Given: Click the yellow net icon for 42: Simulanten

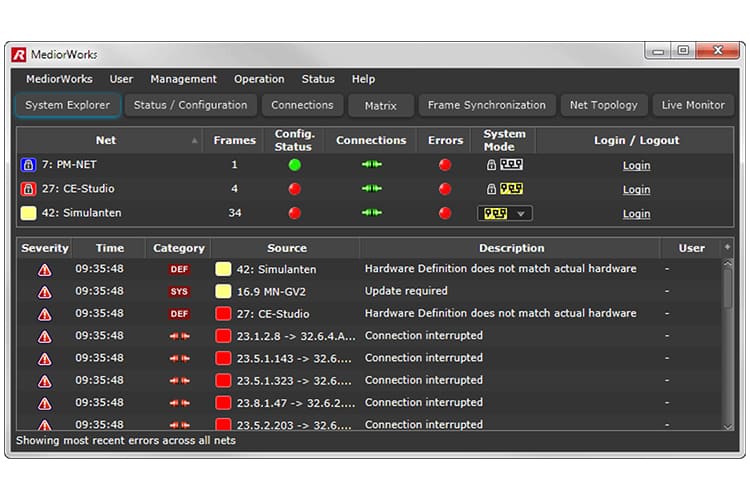Looking at the screenshot, I should [x=28, y=213].
